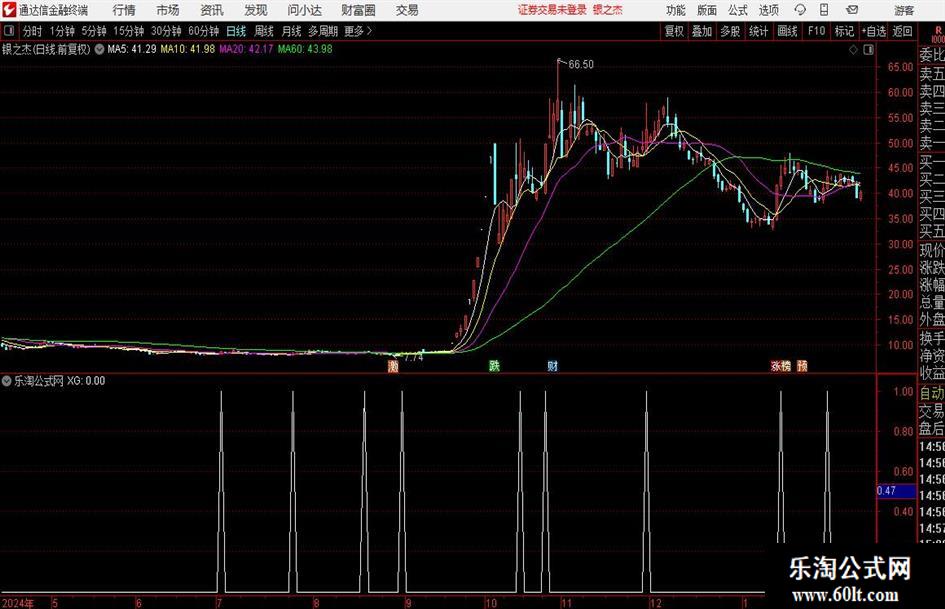Switch to the 分时 period tab
The width and height of the screenshot is (945, 609).
[33, 31]
